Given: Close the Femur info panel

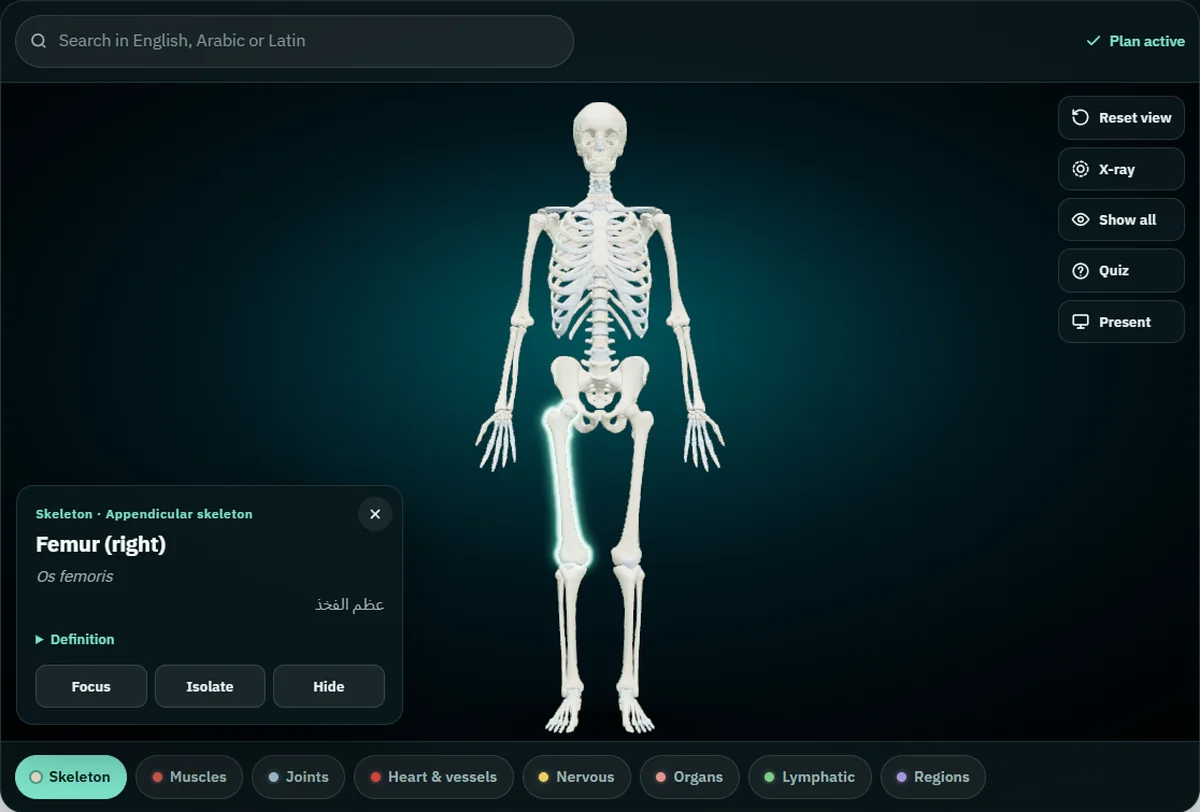Looking at the screenshot, I should click(x=375, y=514).
